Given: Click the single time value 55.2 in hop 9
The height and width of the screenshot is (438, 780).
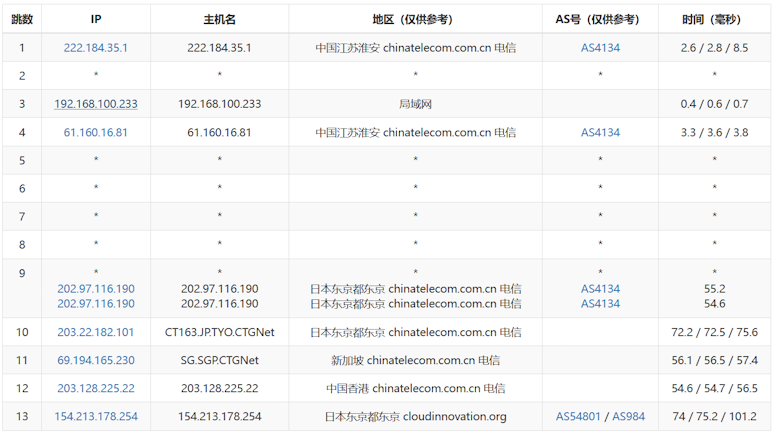Looking at the screenshot, I should pos(714,289).
